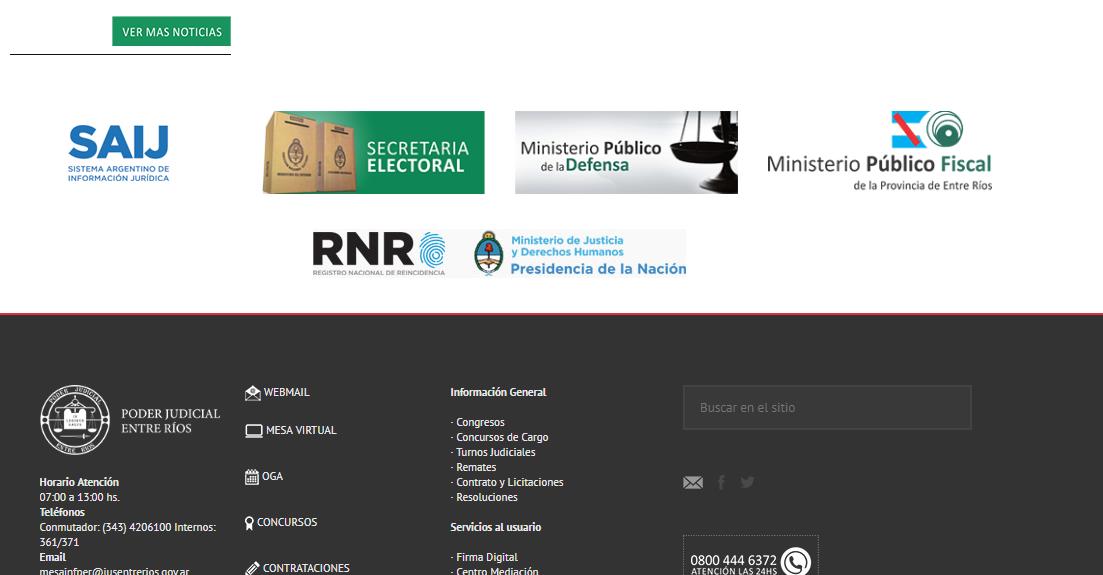Open the OGA link

tap(272, 476)
